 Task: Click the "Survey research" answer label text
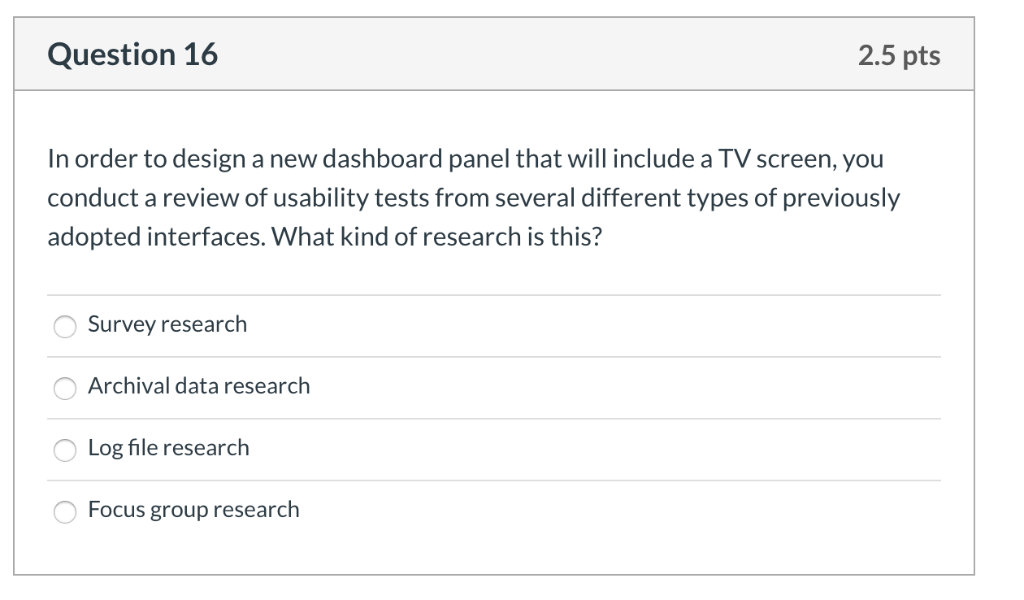pyautogui.click(x=167, y=324)
